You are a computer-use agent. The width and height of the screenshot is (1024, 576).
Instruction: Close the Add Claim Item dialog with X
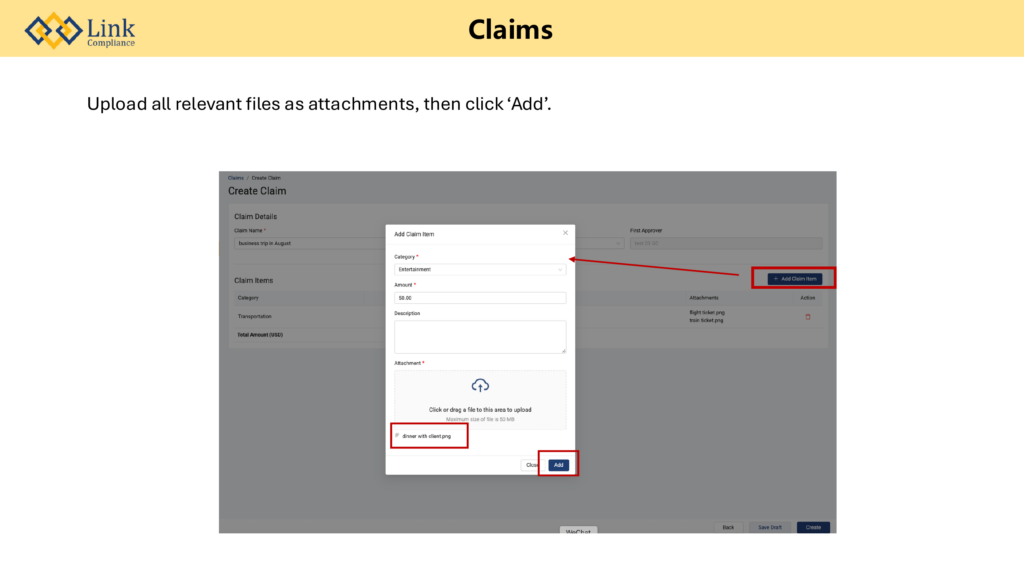(565, 233)
